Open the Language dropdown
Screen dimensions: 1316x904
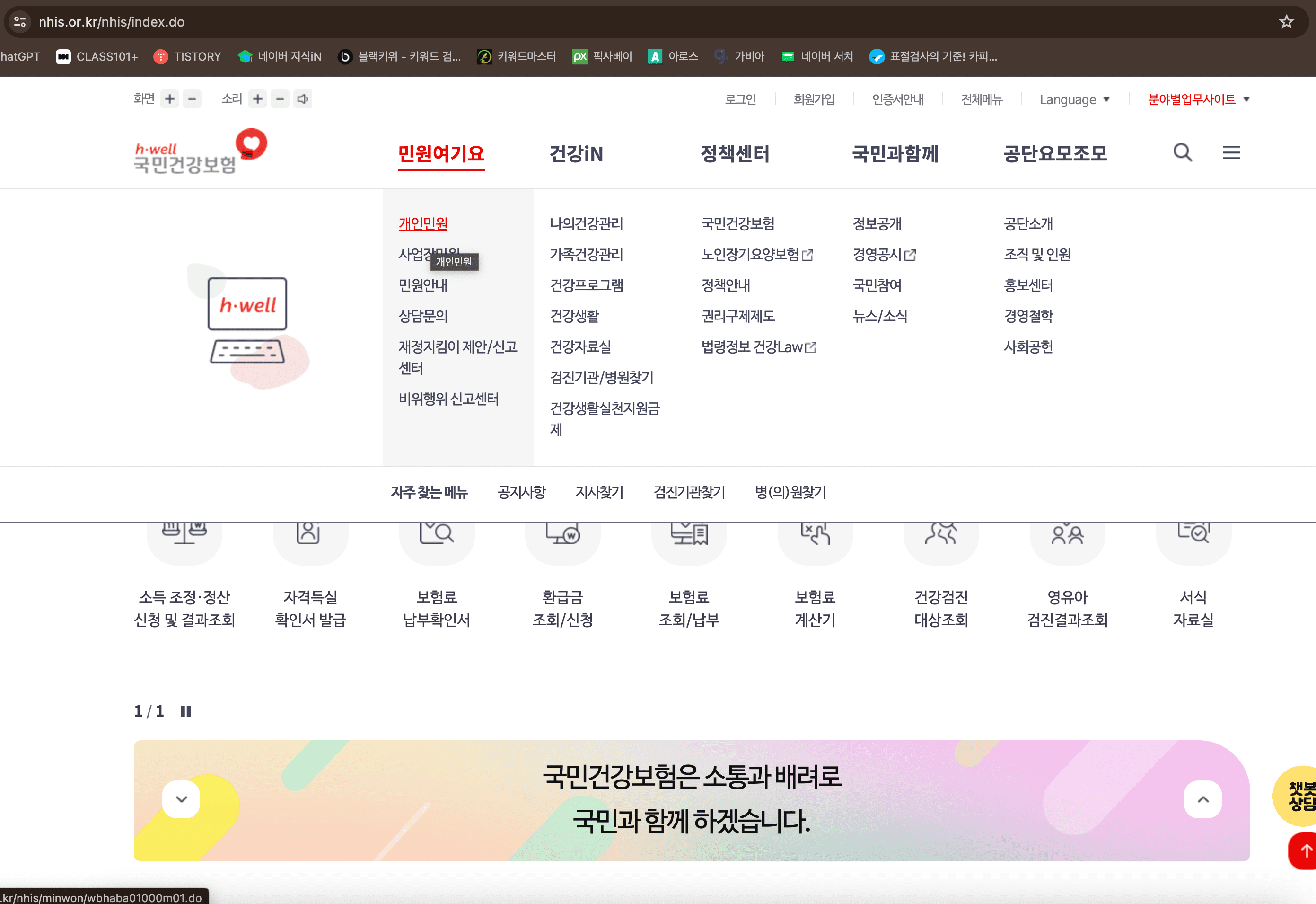[x=1074, y=99]
